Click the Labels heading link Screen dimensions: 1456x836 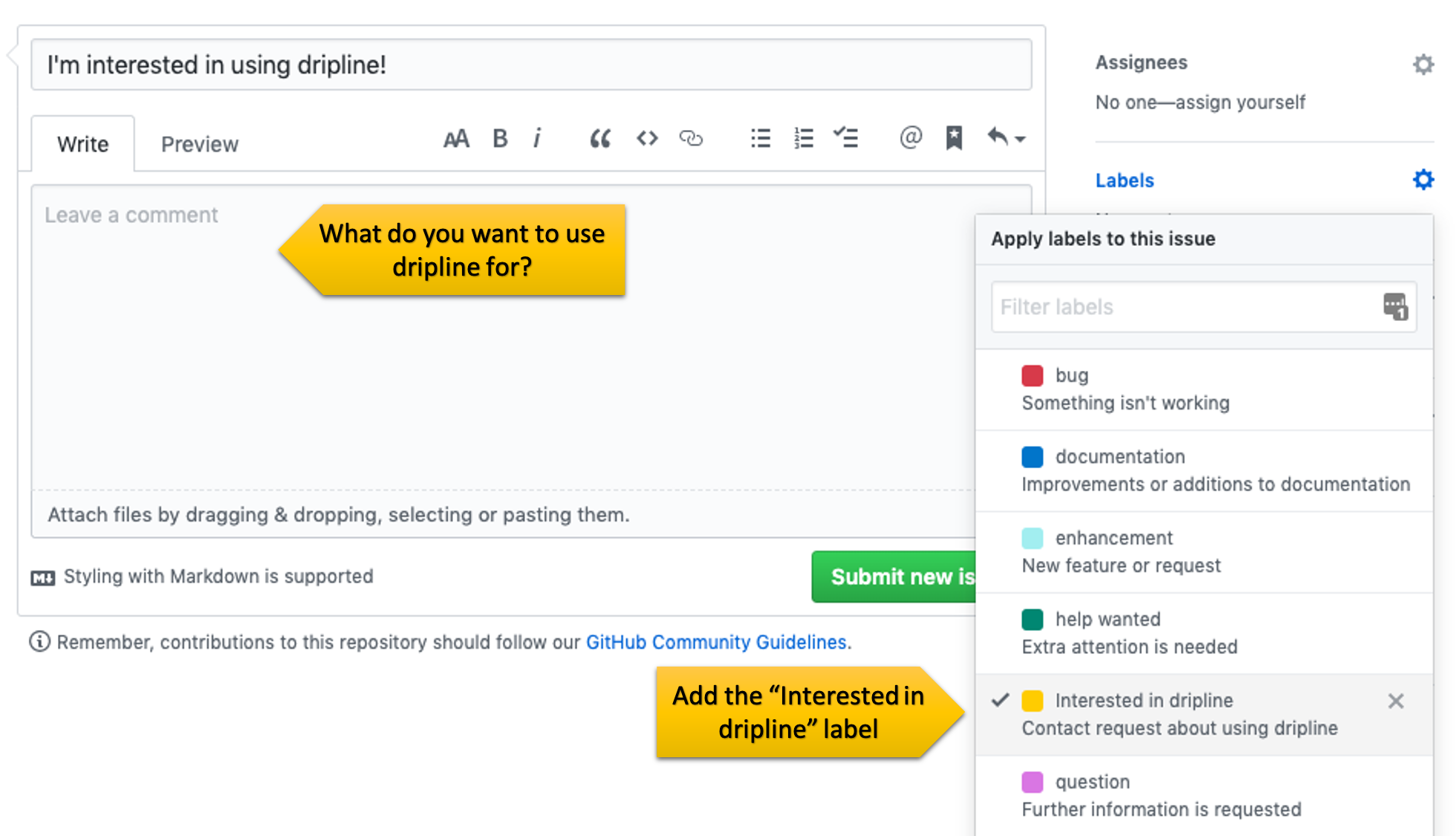[x=1125, y=181]
